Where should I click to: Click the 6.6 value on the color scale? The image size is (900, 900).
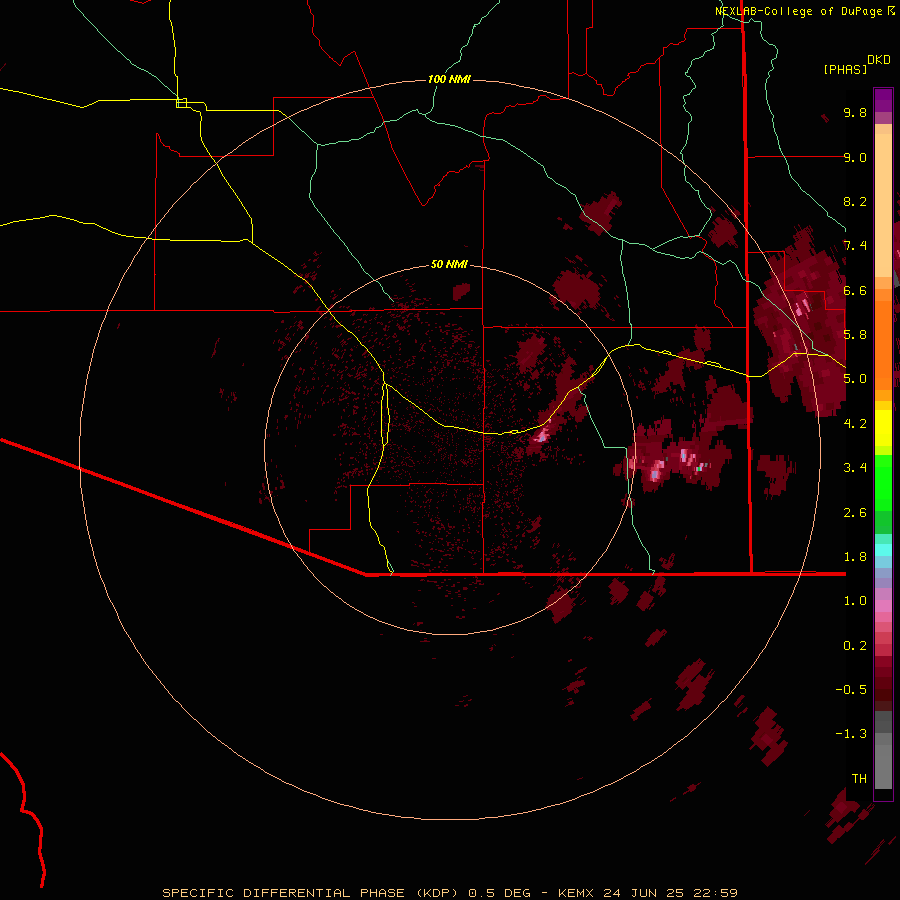pos(855,290)
